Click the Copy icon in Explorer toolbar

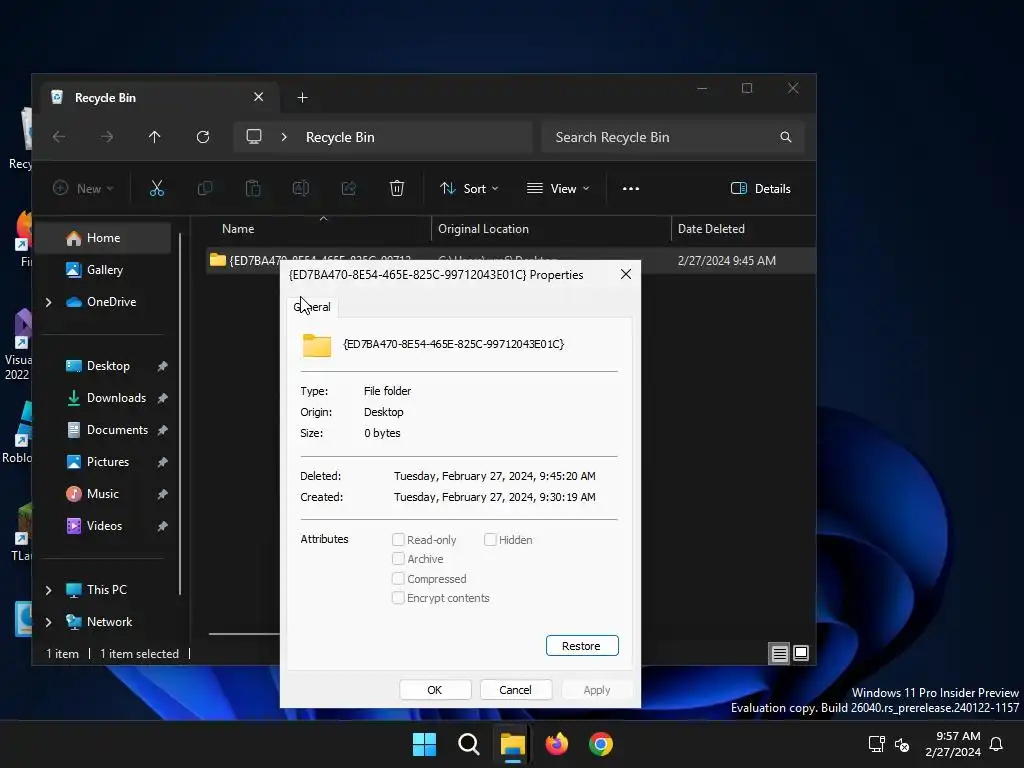click(205, 189)
